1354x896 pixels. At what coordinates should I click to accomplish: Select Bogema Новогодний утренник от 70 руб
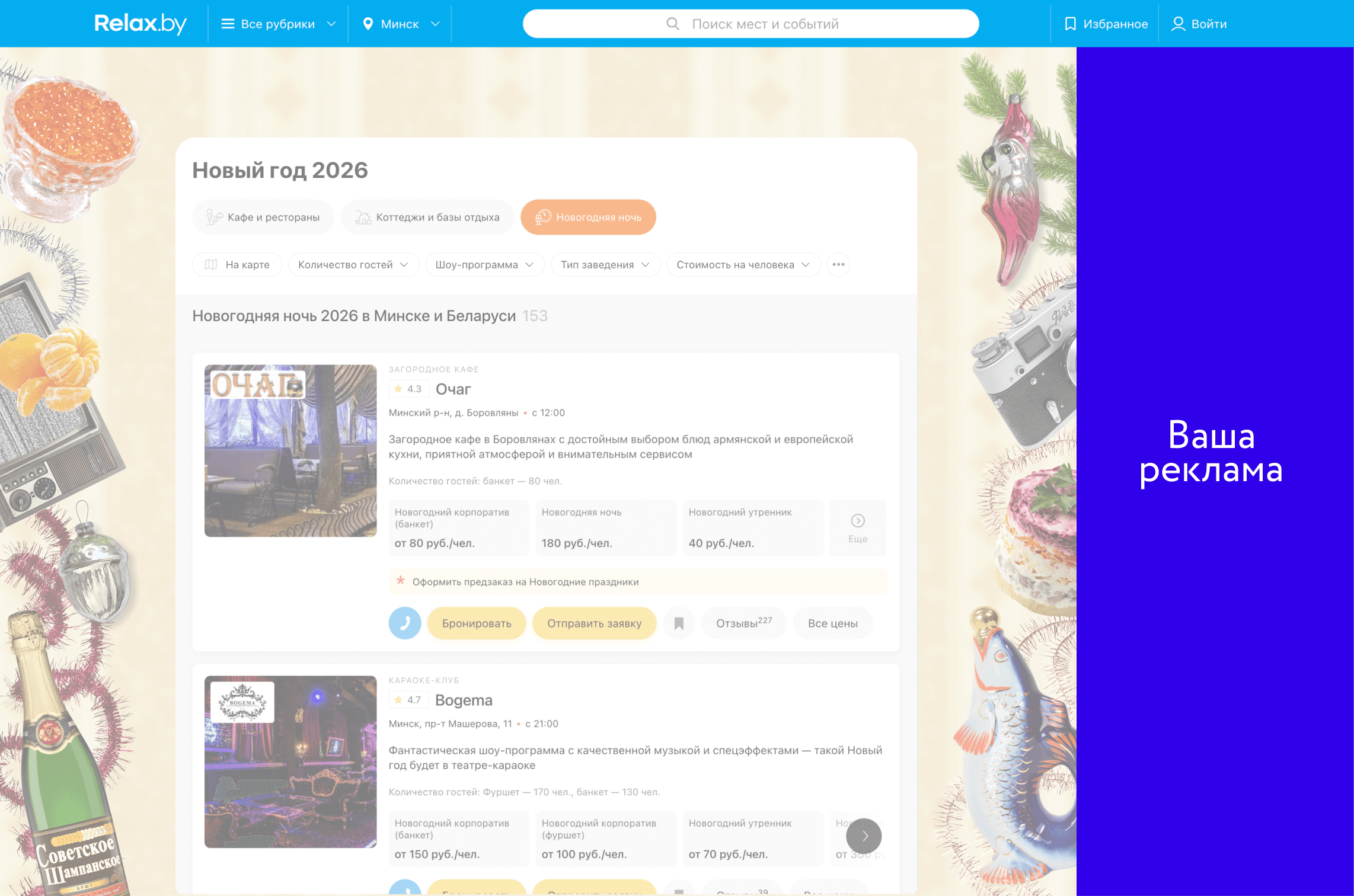click(752, 839)
